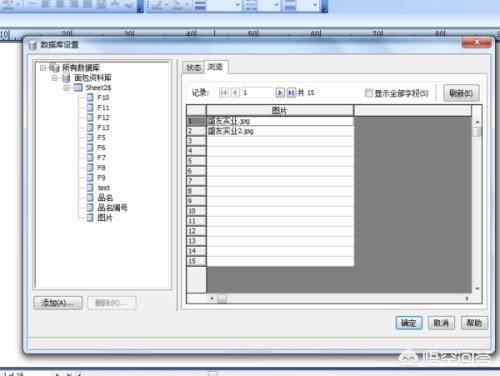500x376 pixels.
Task: Close the 数据库设置 dialog
Action: 477,42
